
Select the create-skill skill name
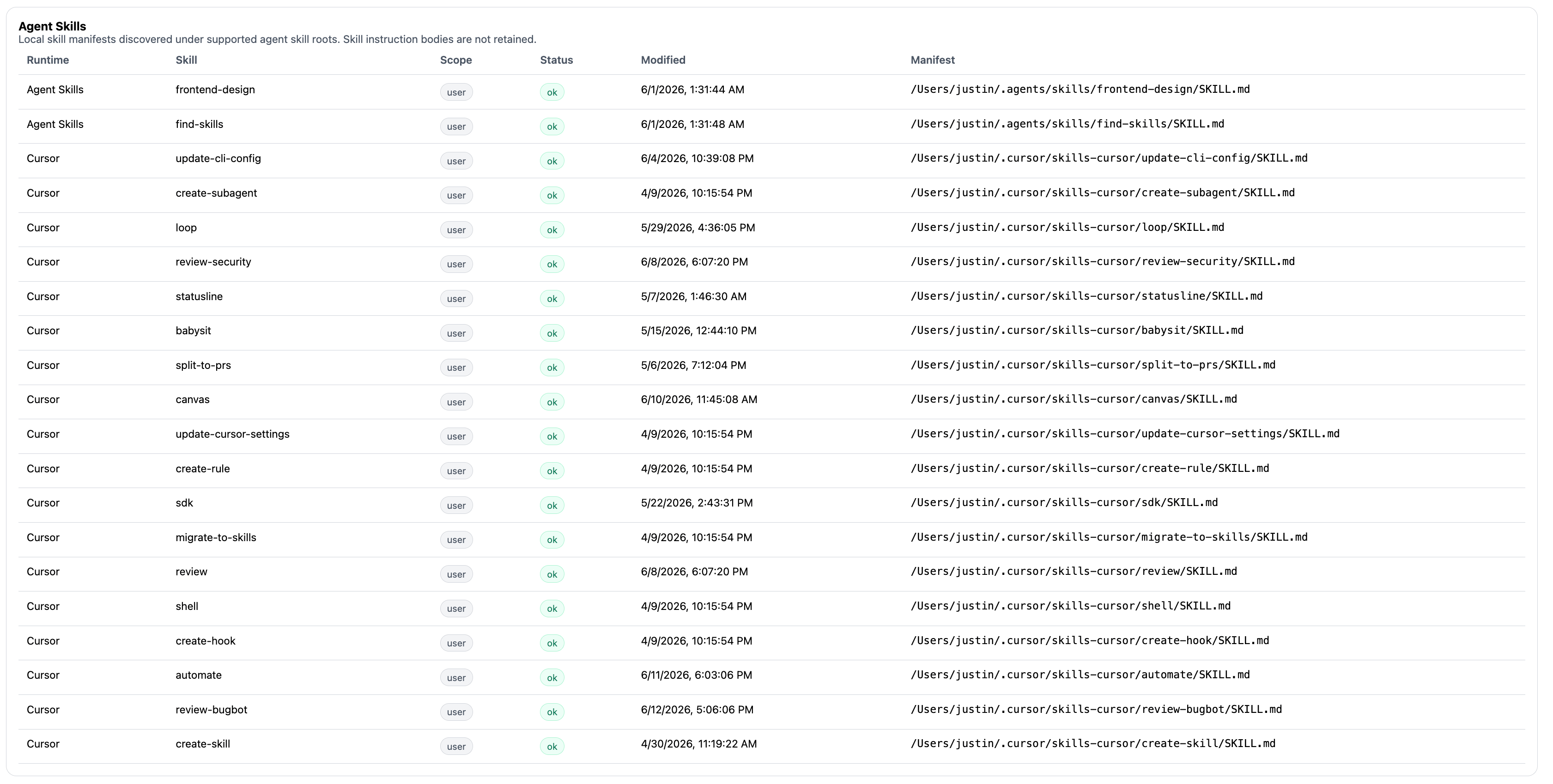pyautogui.click(x=203, y=744)
